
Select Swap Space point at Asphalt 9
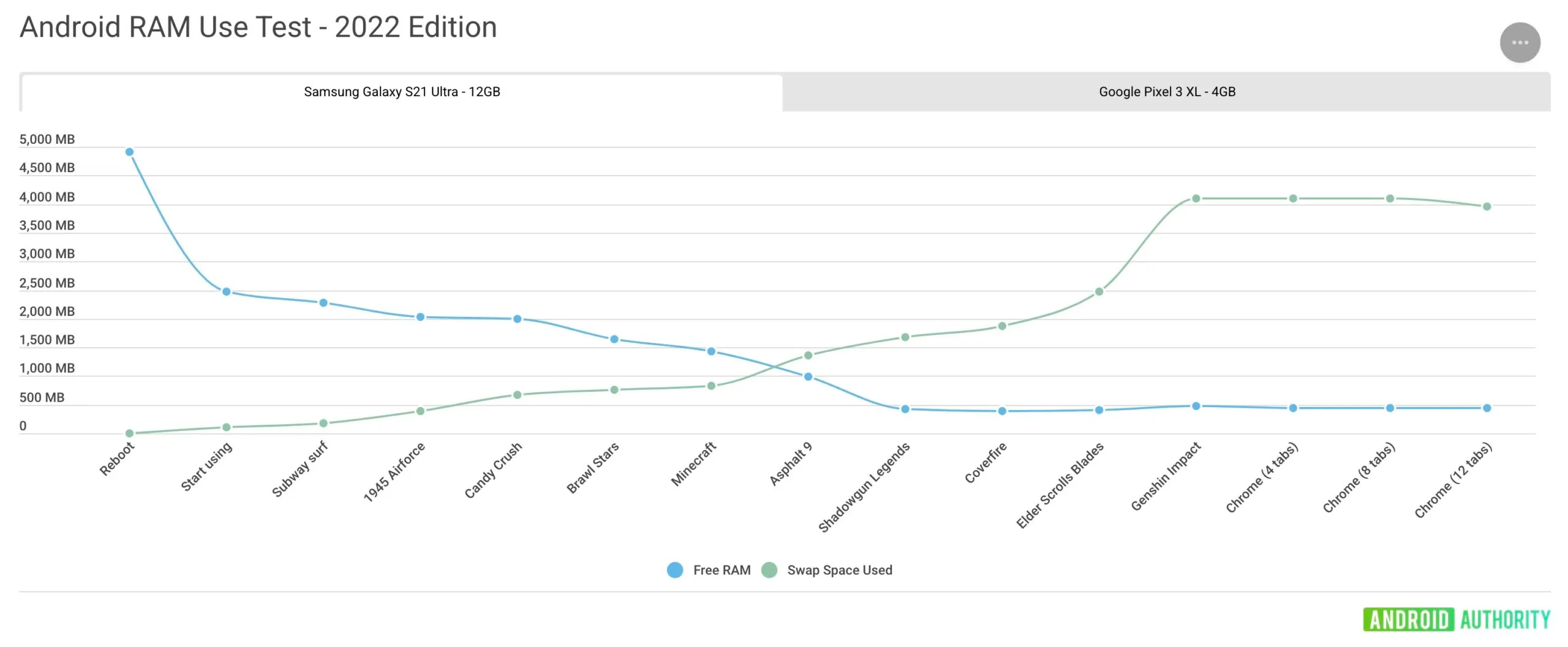click(x=808, y=355)
